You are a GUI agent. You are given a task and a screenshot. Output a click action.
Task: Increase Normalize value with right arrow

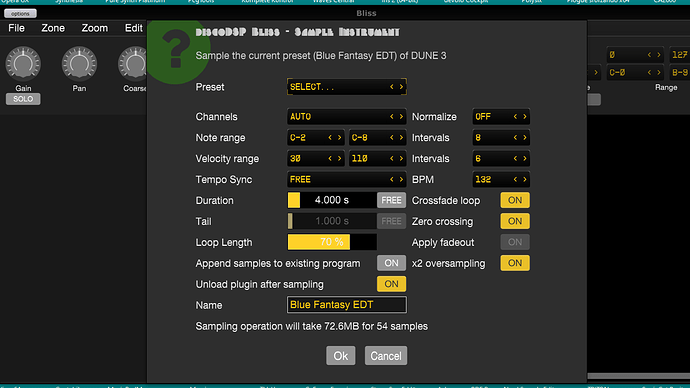click(x=525, y=117)
